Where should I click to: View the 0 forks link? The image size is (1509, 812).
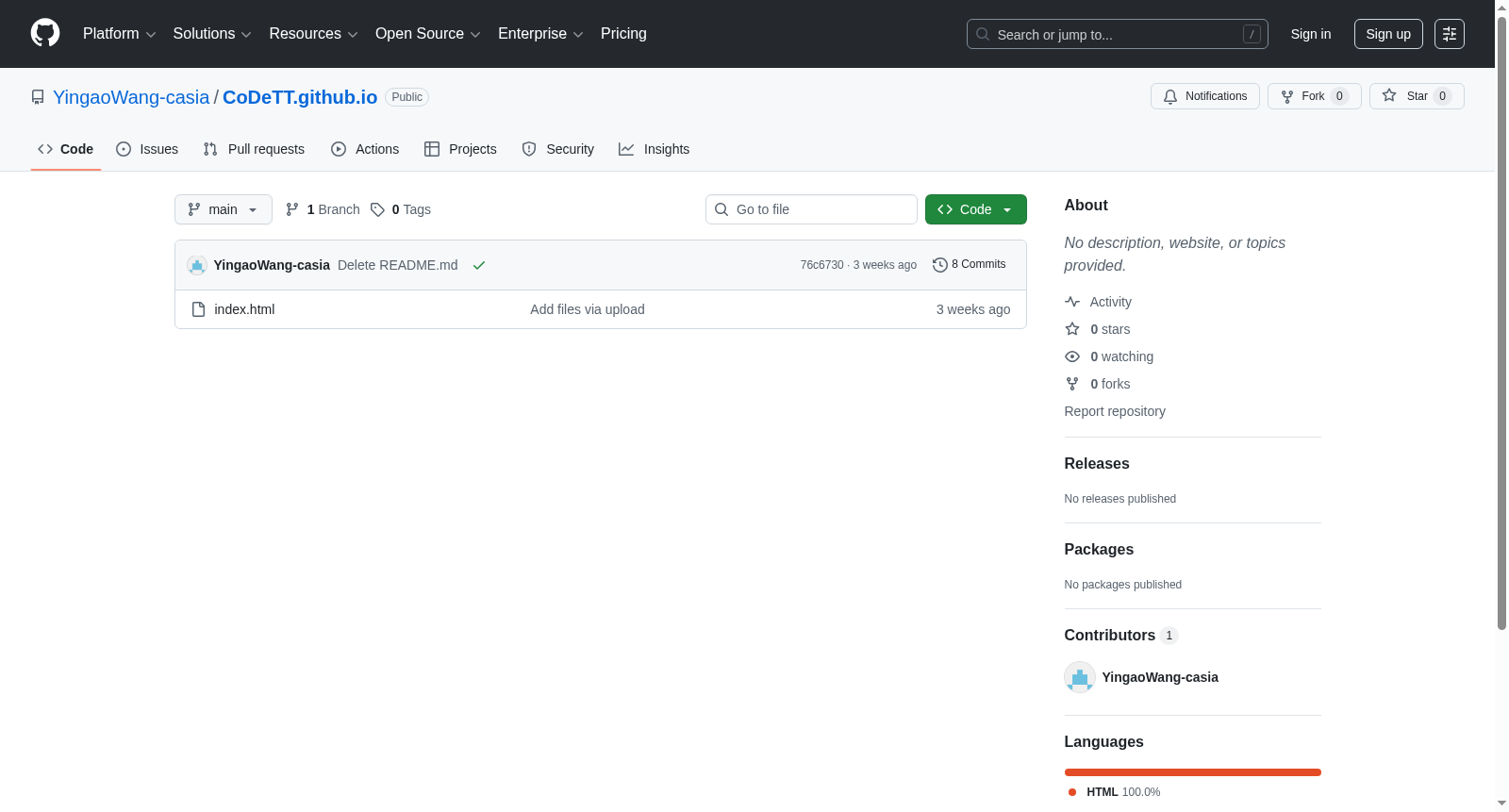pyautogui.click(x=1098, y=384)
